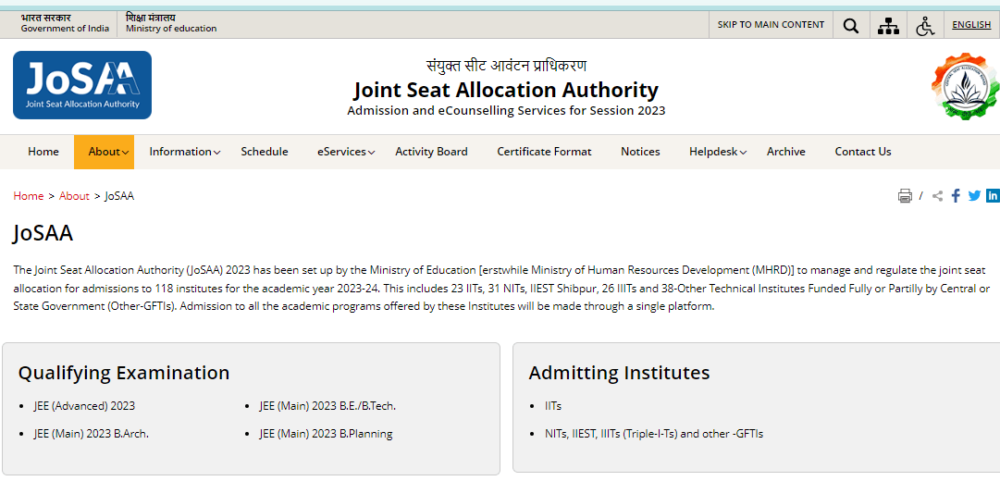
Task: Click Joint Seat Allocation Authority heading
Action: coord(506,89)
